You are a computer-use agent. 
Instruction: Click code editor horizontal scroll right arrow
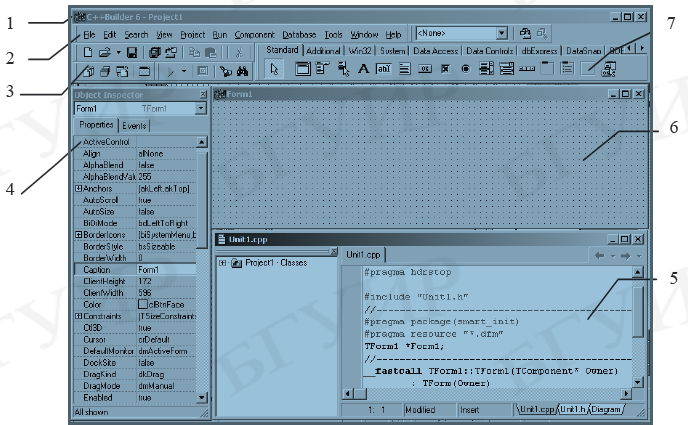(626, 393)
